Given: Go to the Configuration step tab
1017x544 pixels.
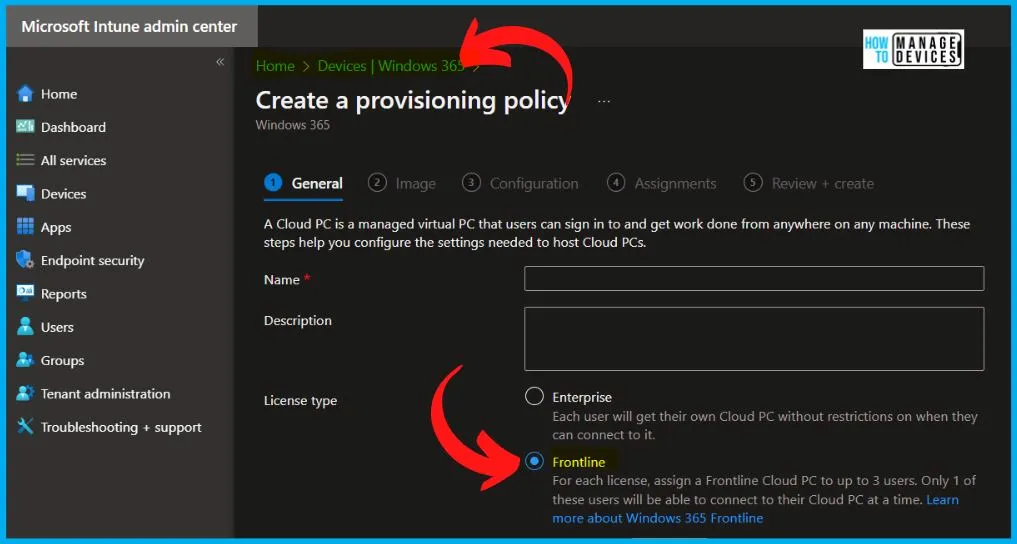Looking at the screenshot, I should [x=520, y=183].
